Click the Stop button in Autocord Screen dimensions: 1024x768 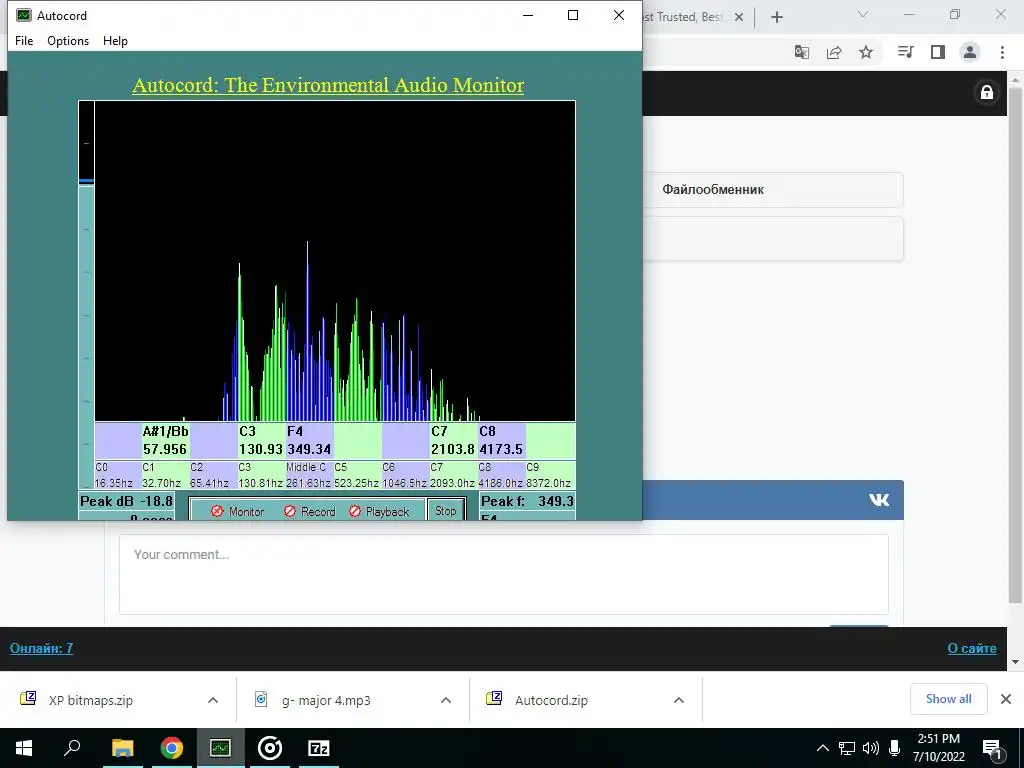click(445, 510)
